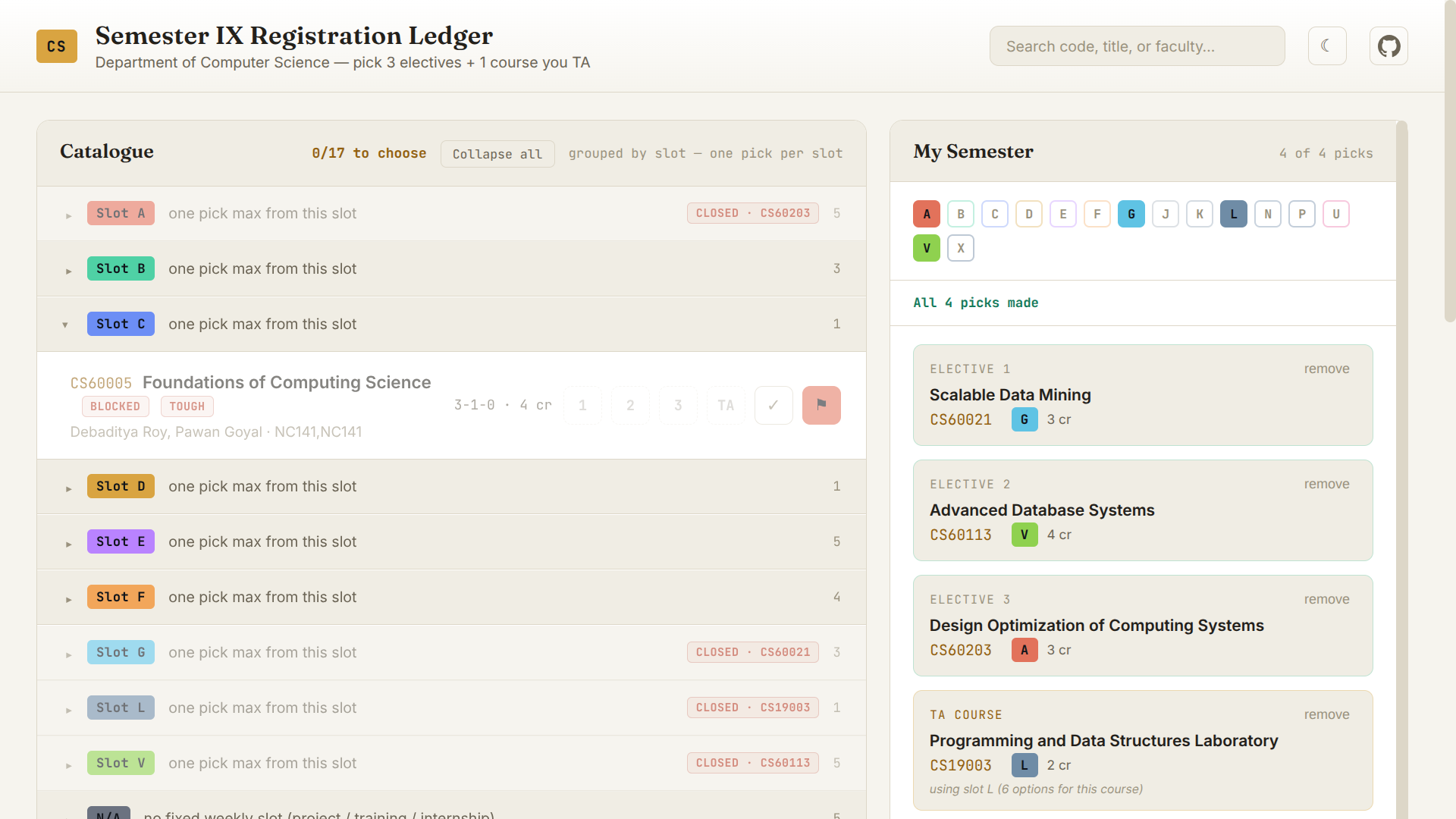Image resolution: width=1456 pixels, height=819 pixels.
Task: Click the CLOSED · CS19003 badge on Slot L
Action: (753, 708)
